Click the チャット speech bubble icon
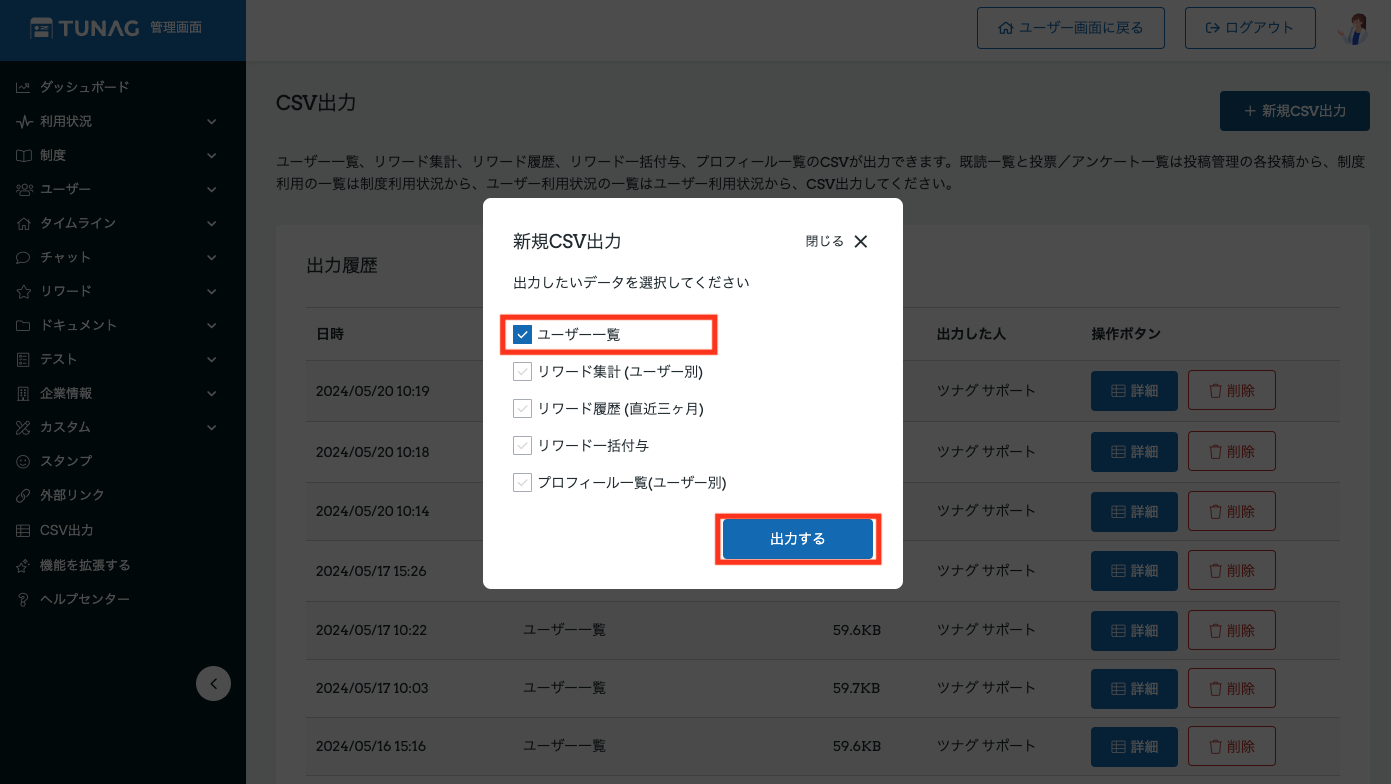Screen dimensions: 1391x784 point(23,258)
